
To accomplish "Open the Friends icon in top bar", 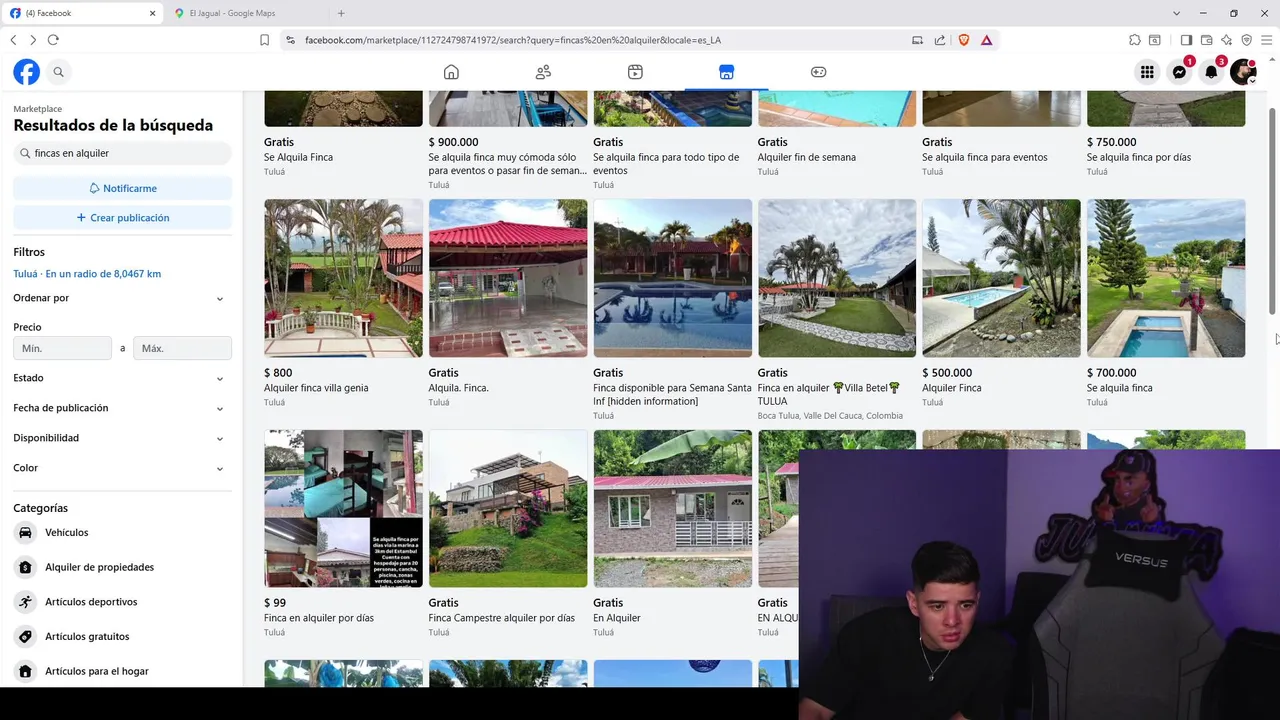I will pos(543,72).
